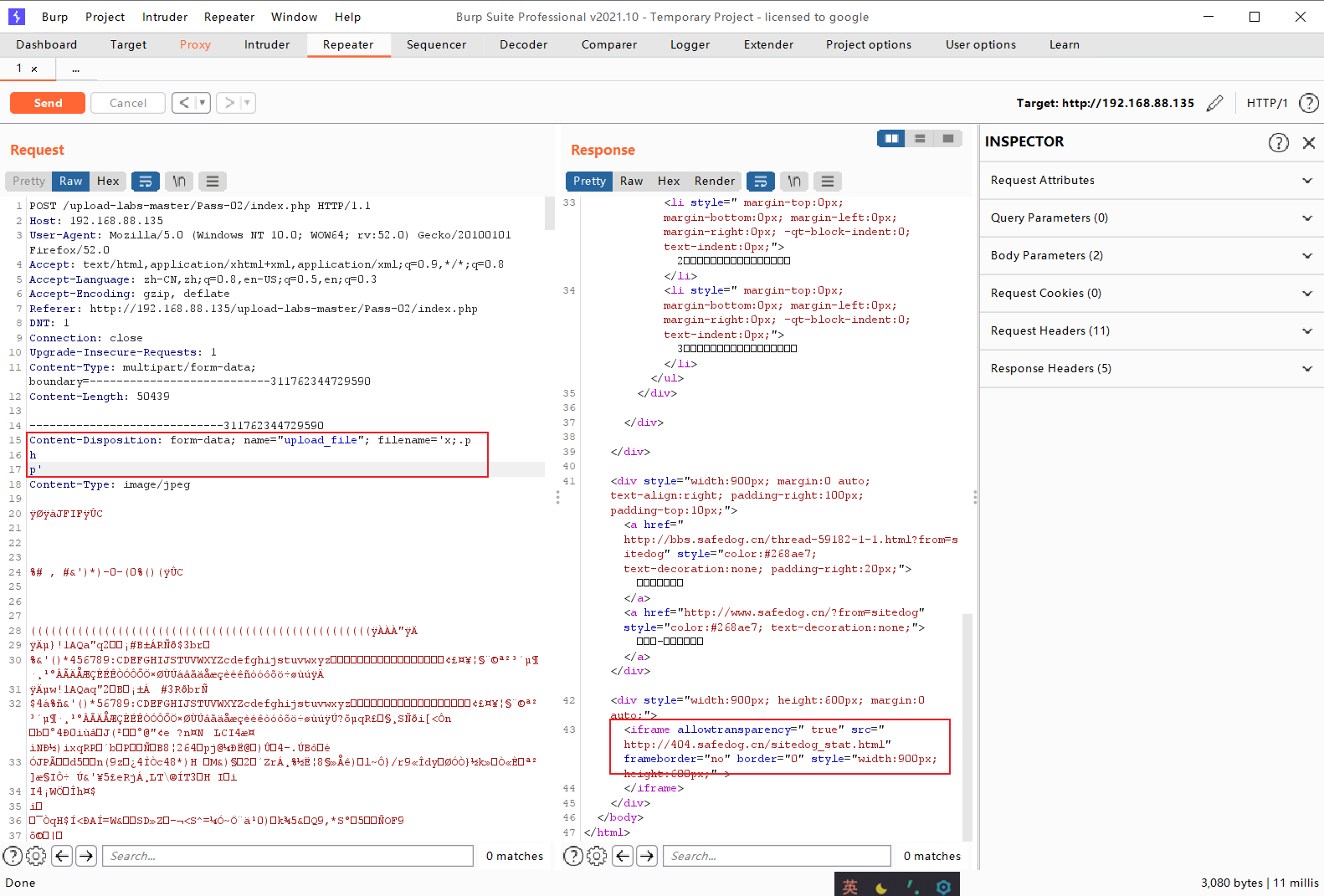
Task: Go to next match in Response search
Action: tap(647, 856)
